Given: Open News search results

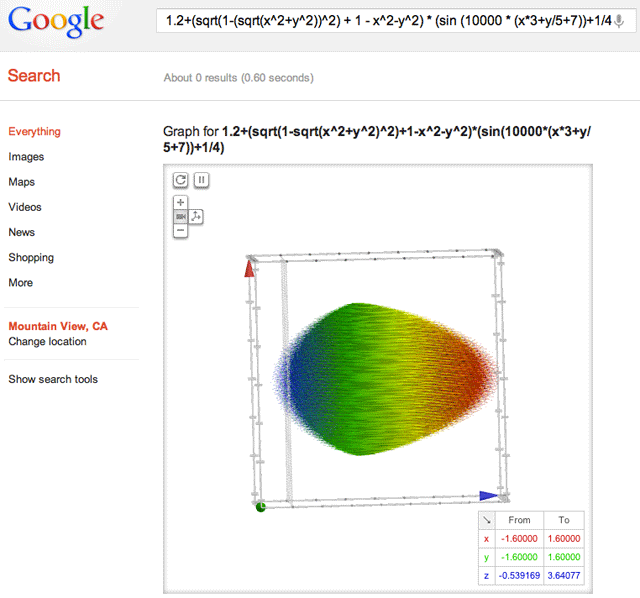Looking at the screenshot, I should click(x=22, y=232).
